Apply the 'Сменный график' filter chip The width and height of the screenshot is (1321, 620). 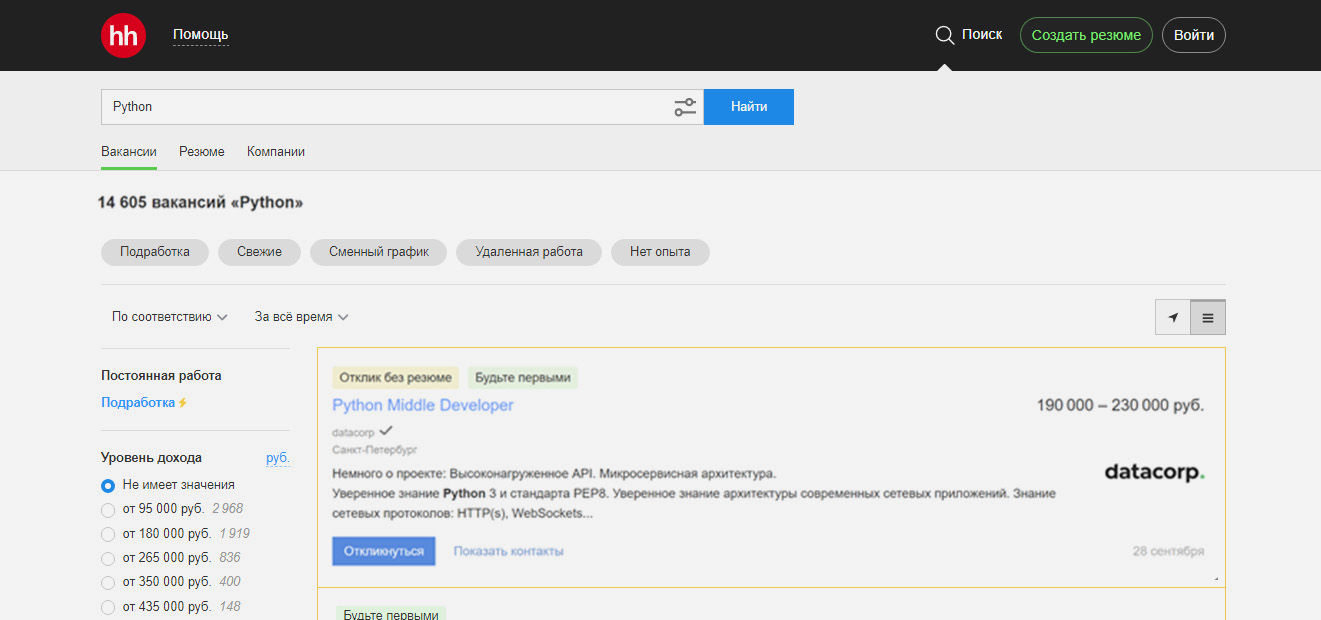(x=379, y=252)
